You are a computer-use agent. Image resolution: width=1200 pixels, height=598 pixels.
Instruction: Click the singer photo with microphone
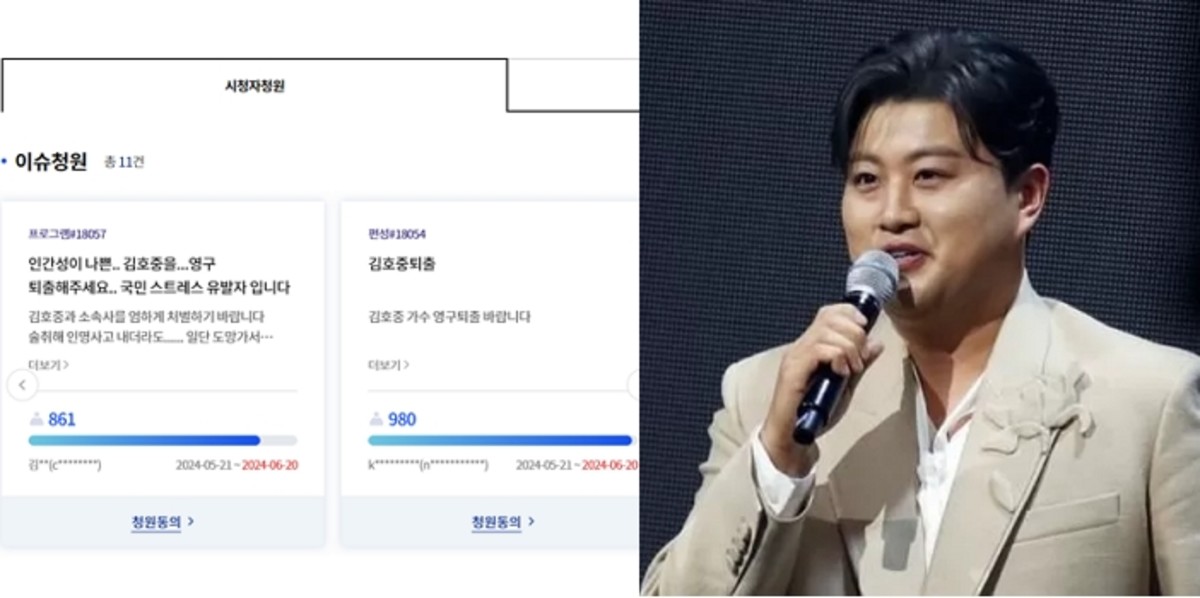920,298
